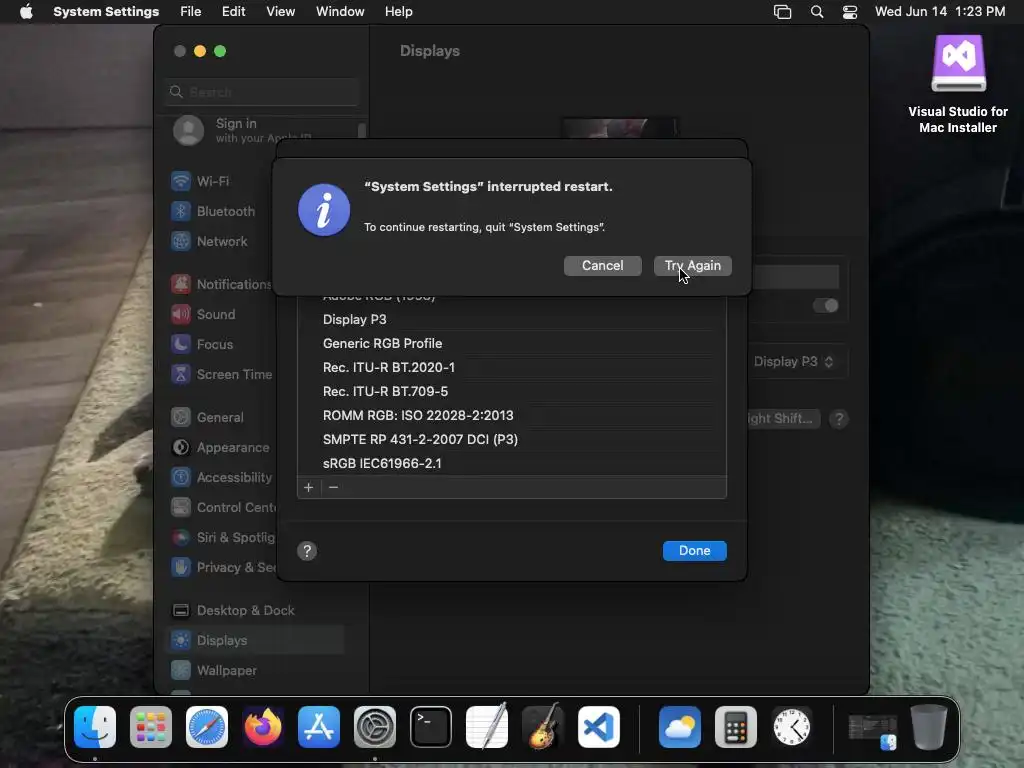This screenshot has width=1024, height=768.
Task: Open Weather app in the Dock
Action: click(680, 727)
